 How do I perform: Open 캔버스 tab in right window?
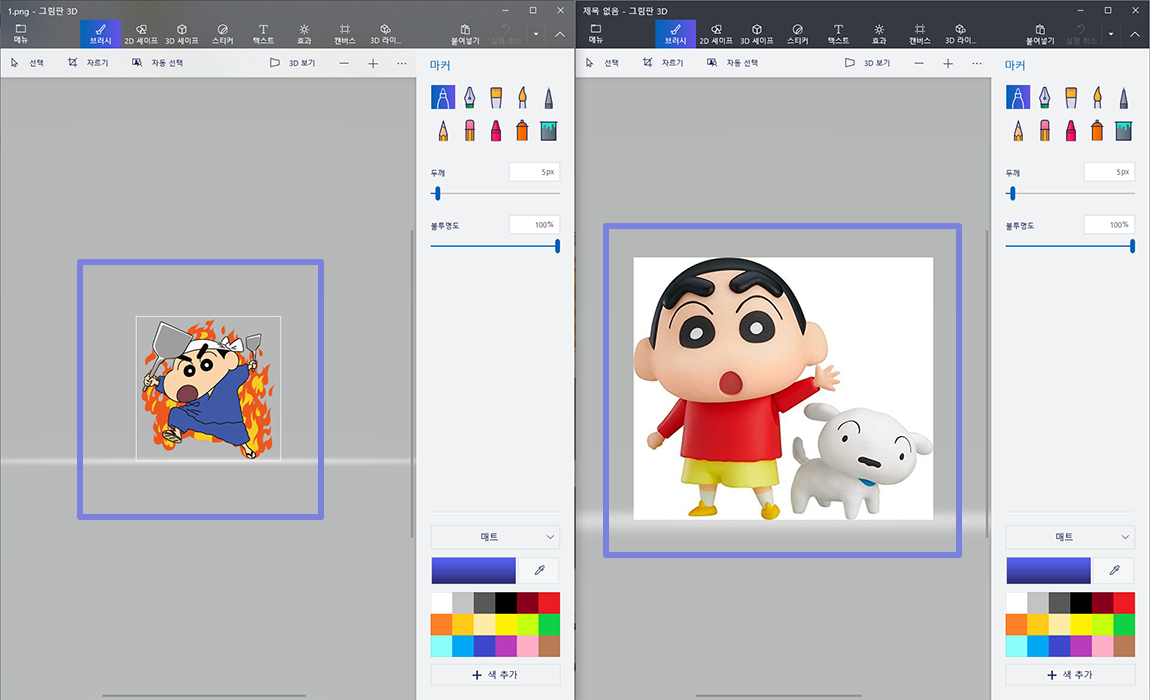pyautogui.click(x=920, y=34)
